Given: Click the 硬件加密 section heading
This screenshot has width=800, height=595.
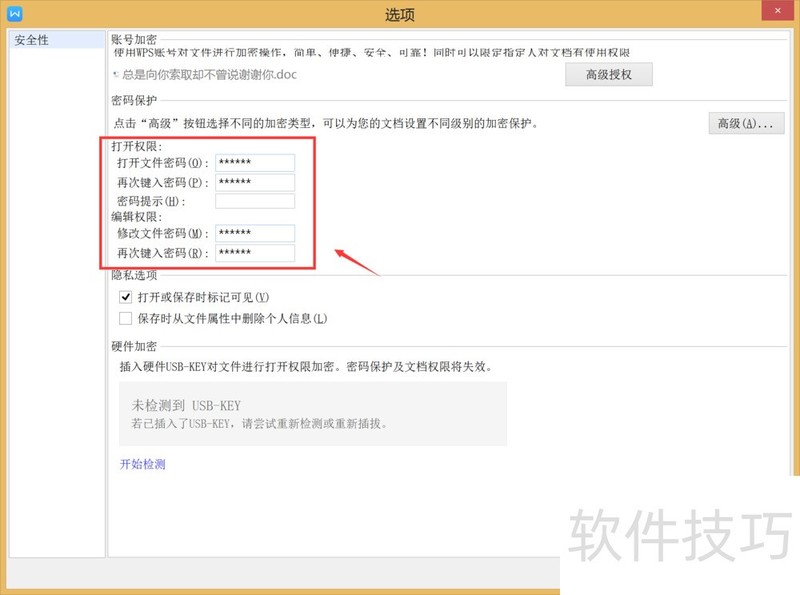Looking at the screenshot, I should click(x=134, y=346).
